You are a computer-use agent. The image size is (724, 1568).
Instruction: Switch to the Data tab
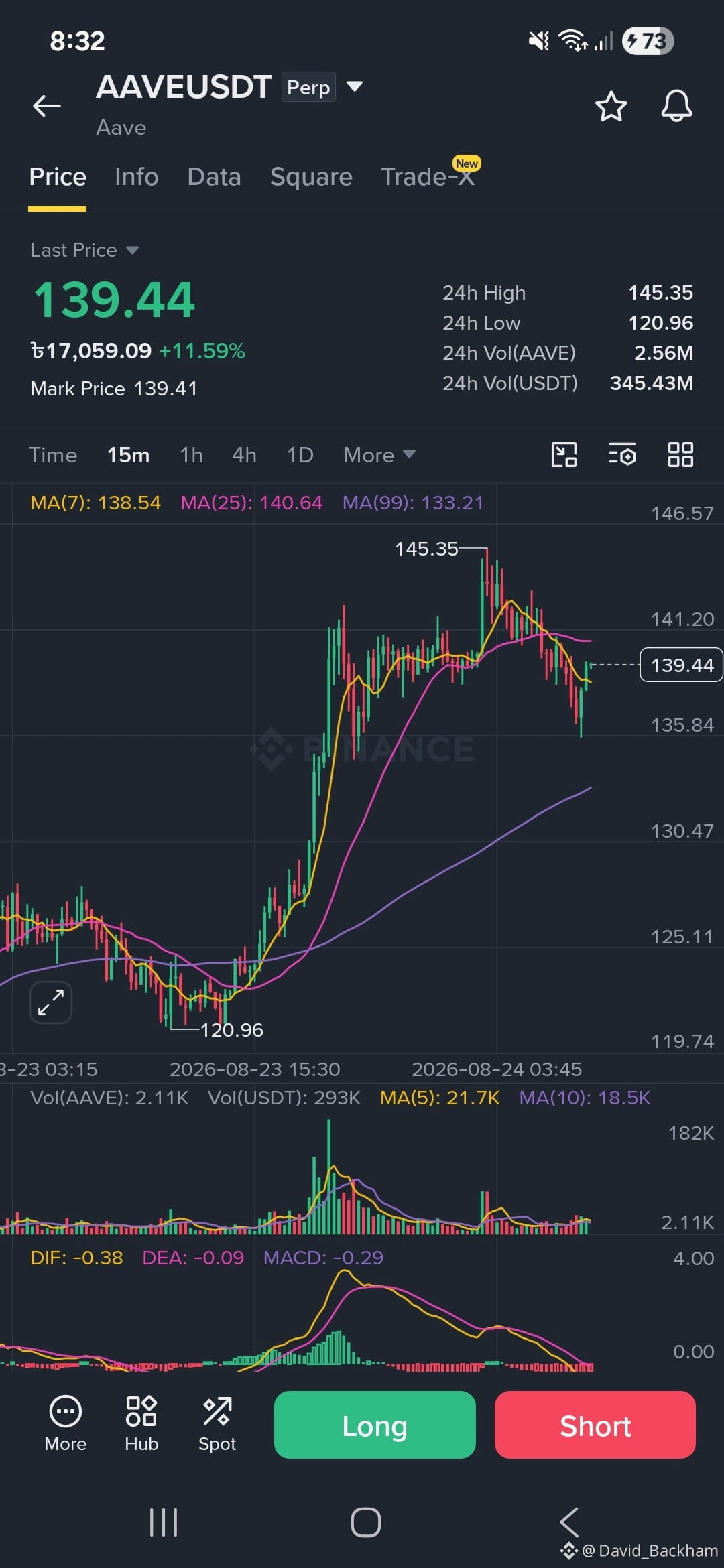click(x=214, y=177)
